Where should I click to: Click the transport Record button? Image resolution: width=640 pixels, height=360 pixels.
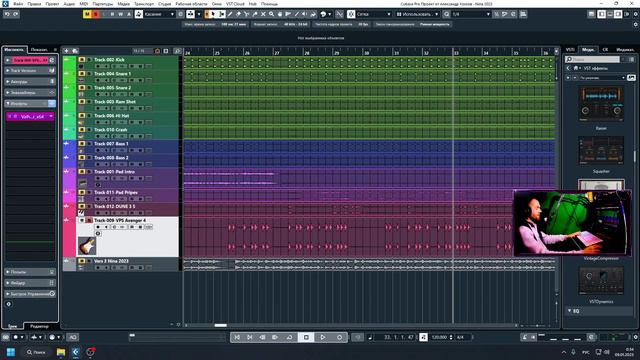340,337
